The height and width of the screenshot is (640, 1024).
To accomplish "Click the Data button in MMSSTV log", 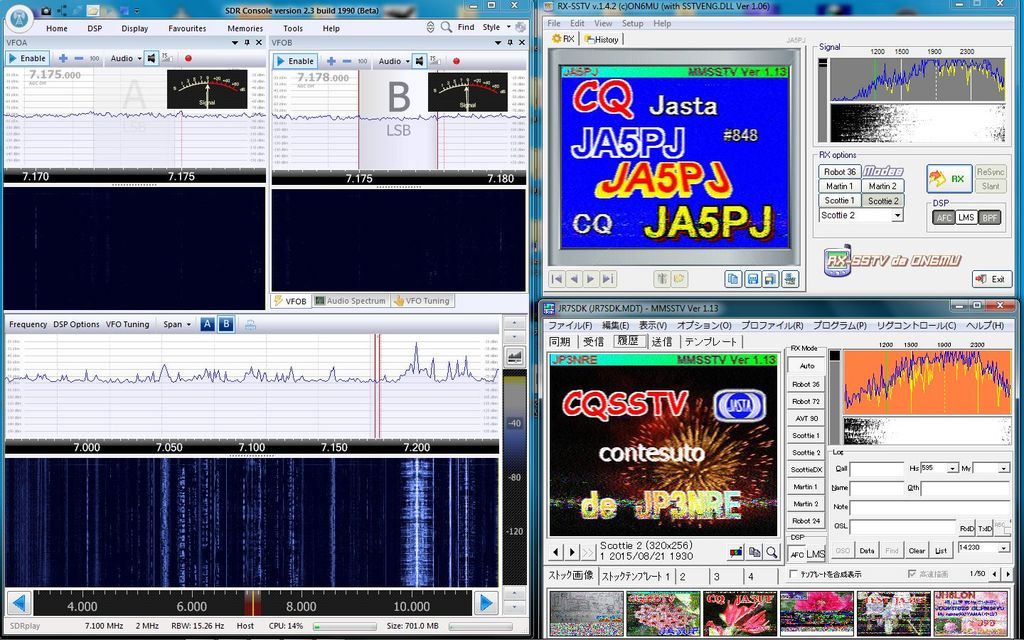I will 867,551.
